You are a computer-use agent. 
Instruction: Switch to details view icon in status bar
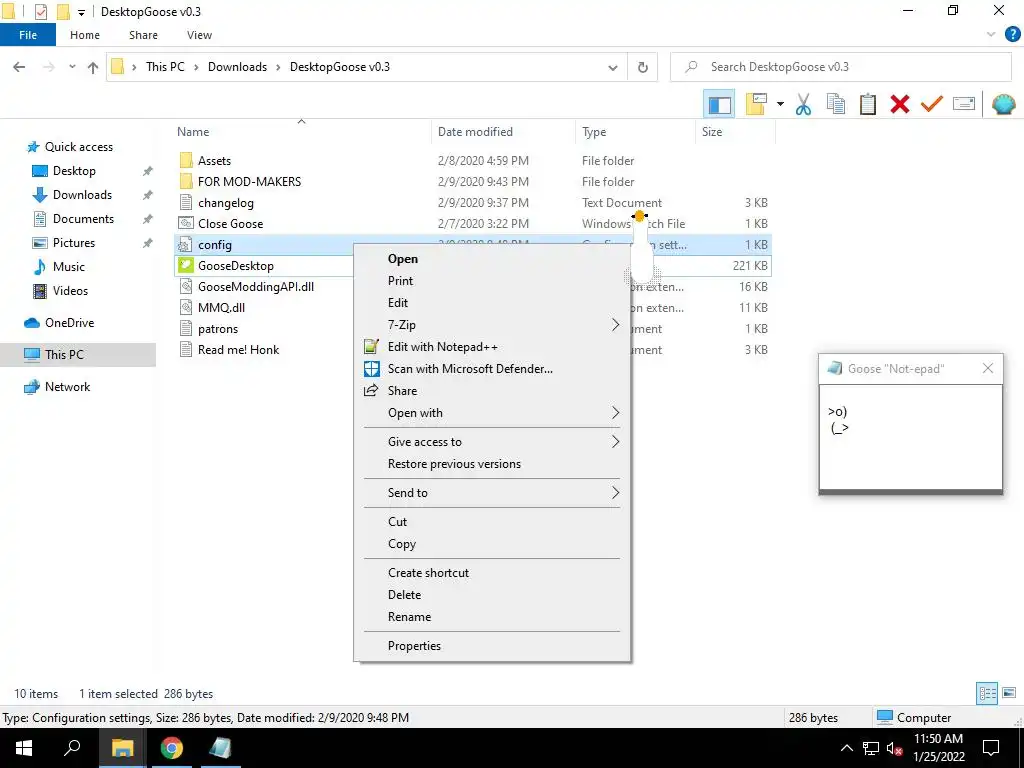click(987, 693)
